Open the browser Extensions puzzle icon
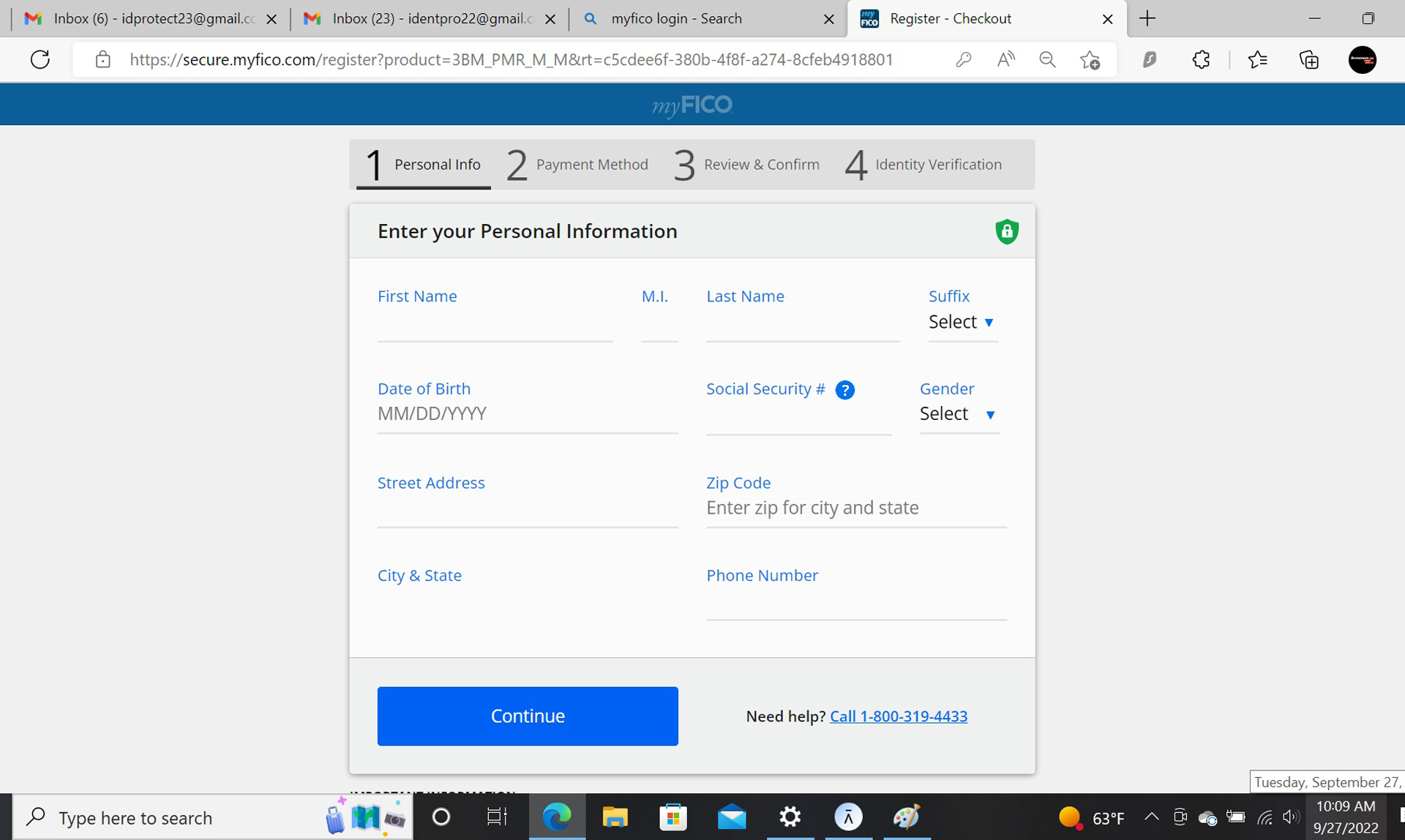Screen dimensions: 1405x840 tap(1201, 59)
